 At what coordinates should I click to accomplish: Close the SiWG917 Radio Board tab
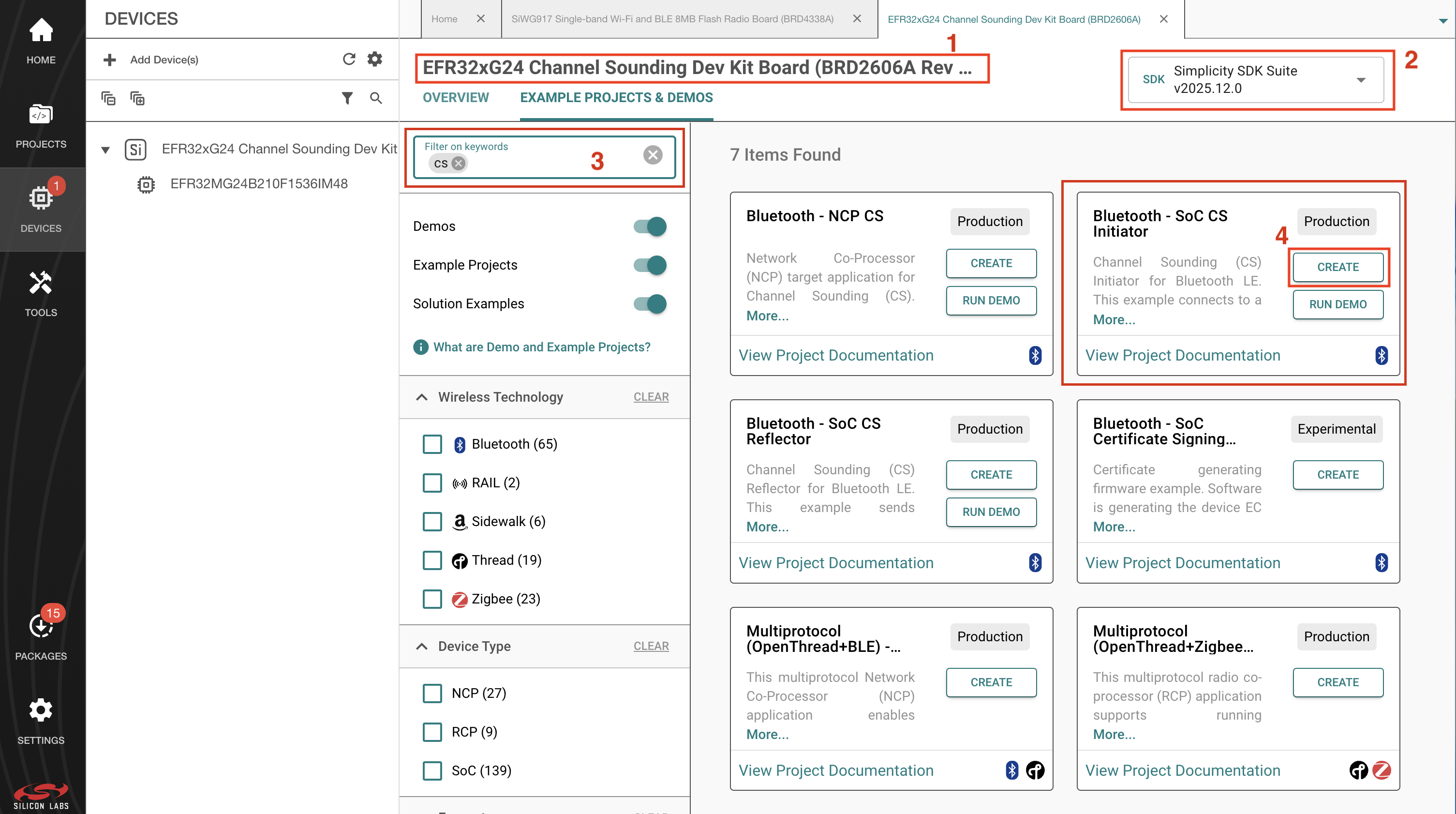(857, 19)
